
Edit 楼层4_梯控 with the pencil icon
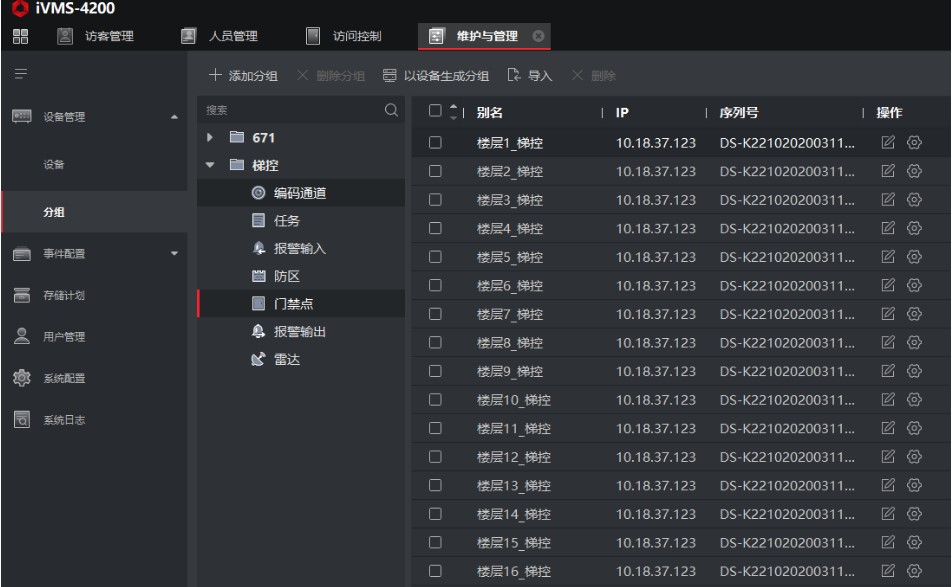(x=888, y=228)
